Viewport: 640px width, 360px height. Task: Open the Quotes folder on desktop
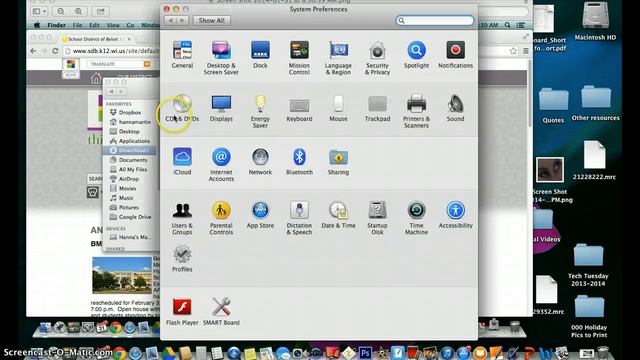553,105
